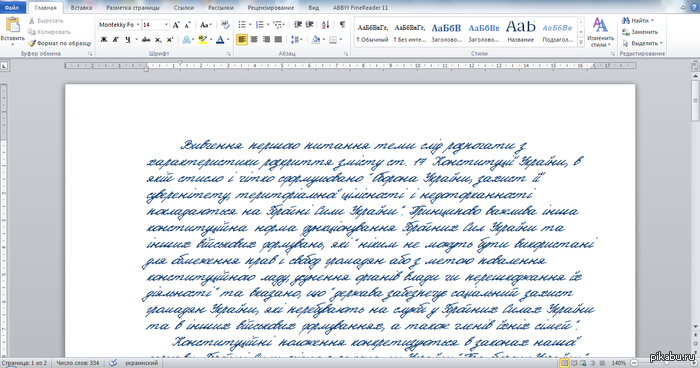Switch to the Ссылки tab
Viewport: 700px width, 368px height.
click(184, 8)
